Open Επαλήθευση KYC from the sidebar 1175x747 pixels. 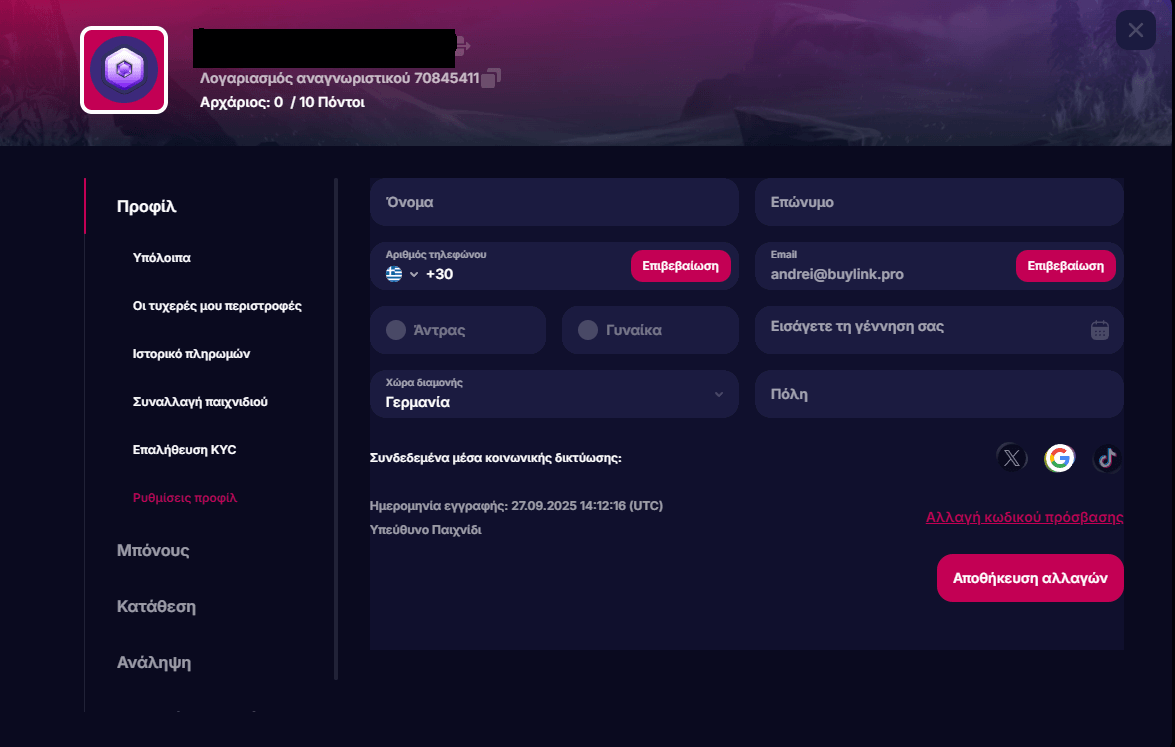[184, 450]
